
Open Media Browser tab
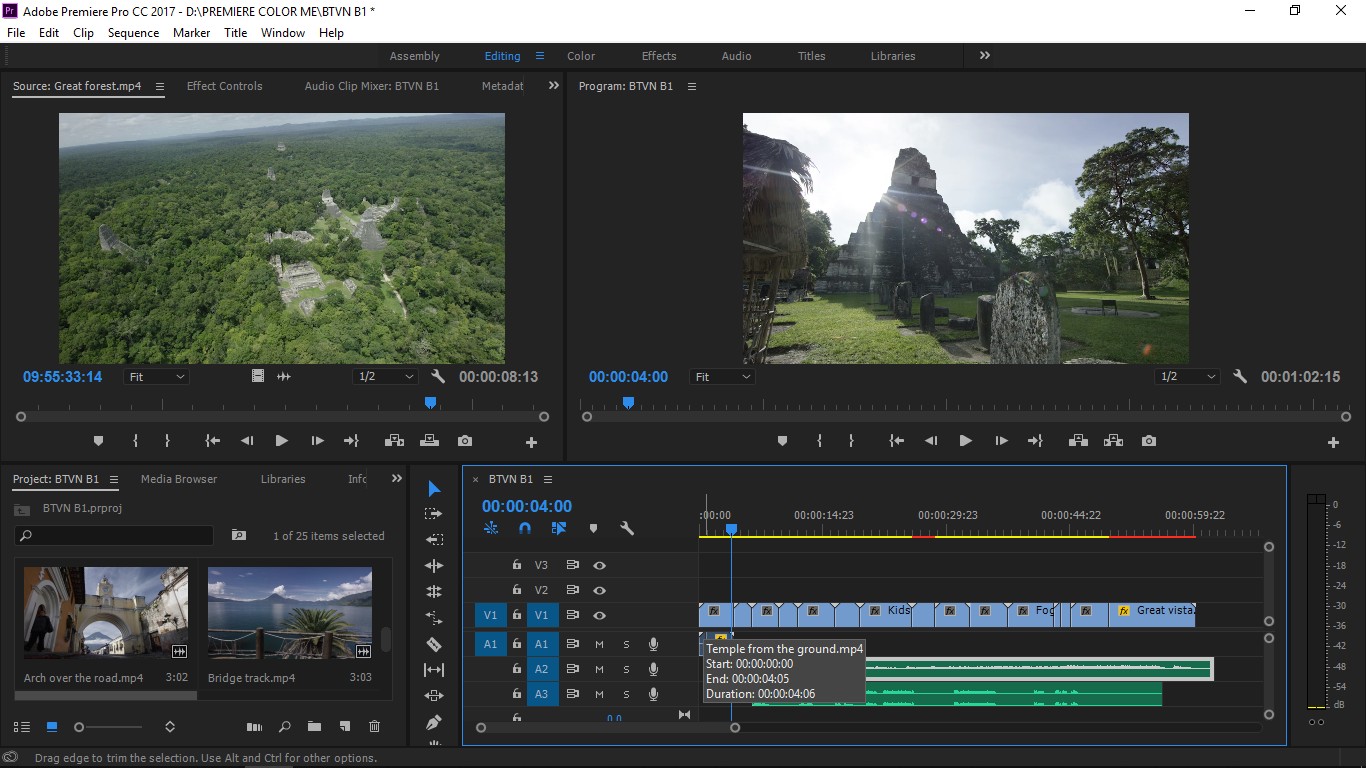click(x=179, y=479)
